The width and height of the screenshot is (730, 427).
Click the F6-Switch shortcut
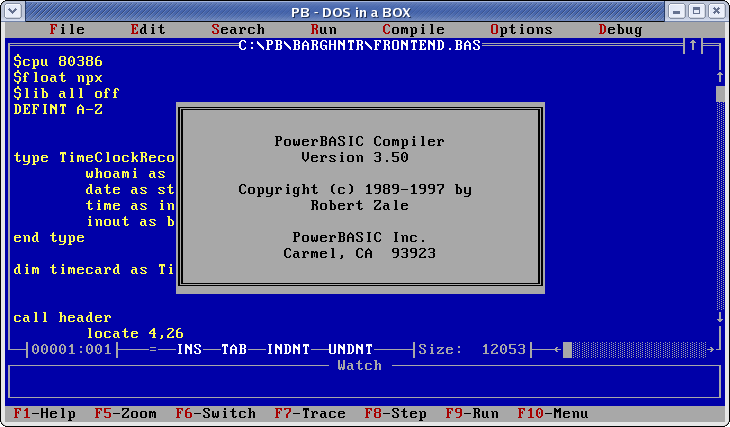point(216,413)
